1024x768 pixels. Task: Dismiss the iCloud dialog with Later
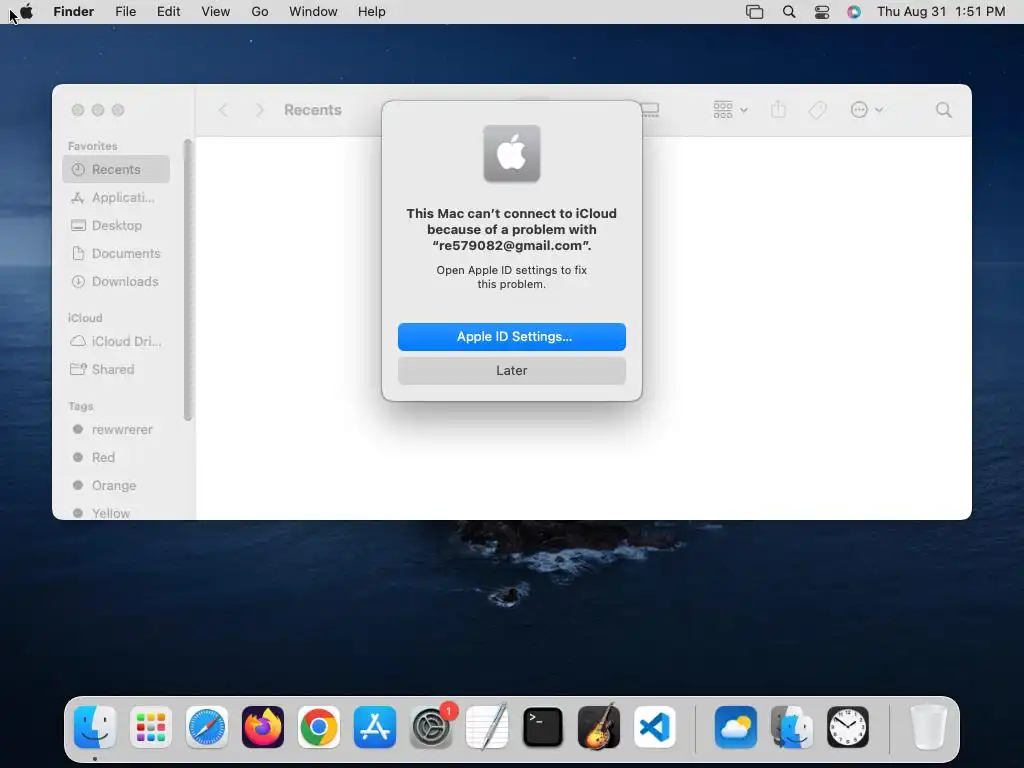point(511,370)
